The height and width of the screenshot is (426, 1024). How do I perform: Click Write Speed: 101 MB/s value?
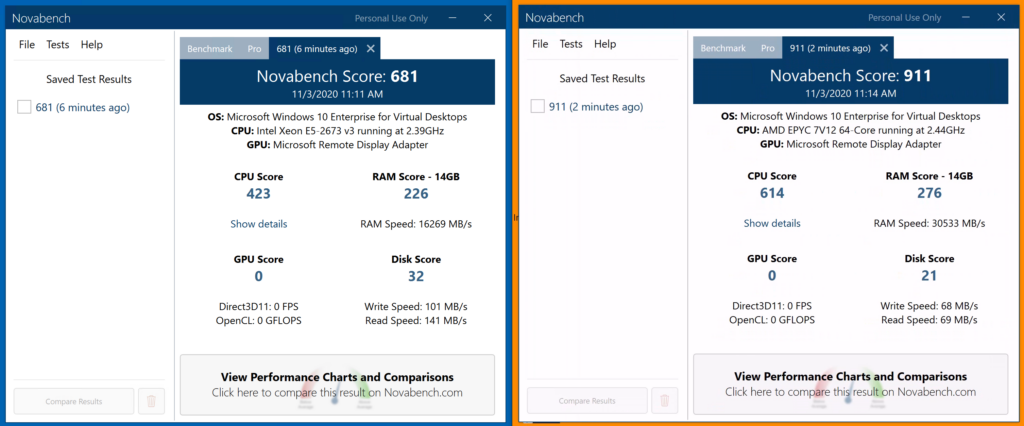click(416, 306)
